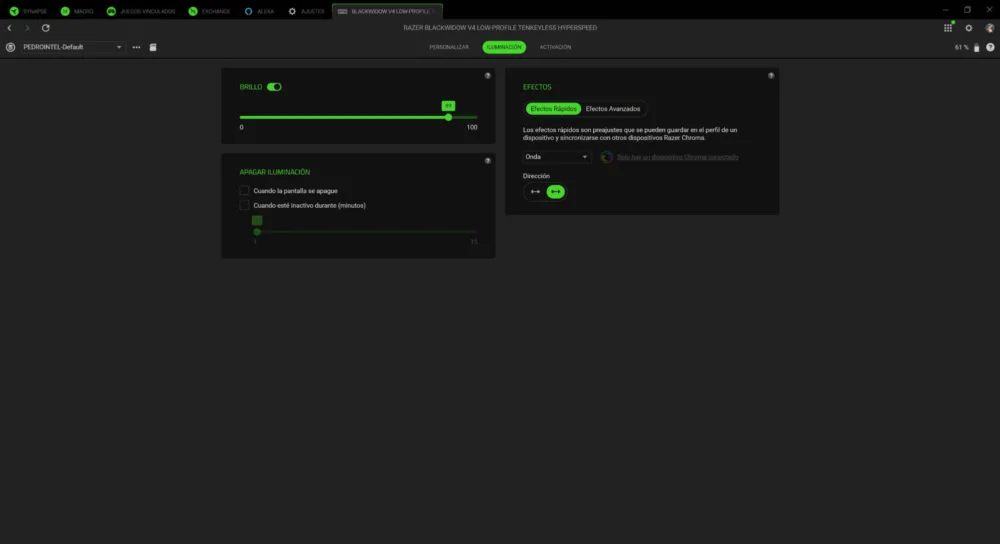1000x544 pixels.
Task: Open the profile three-dots options menu
Action: 136,47
